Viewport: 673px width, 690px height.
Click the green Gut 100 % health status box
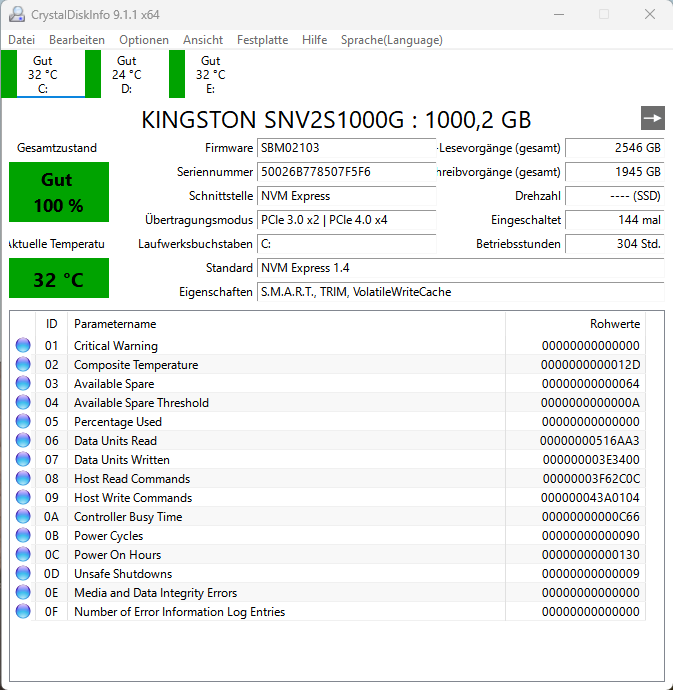click(x=59, y=192)
